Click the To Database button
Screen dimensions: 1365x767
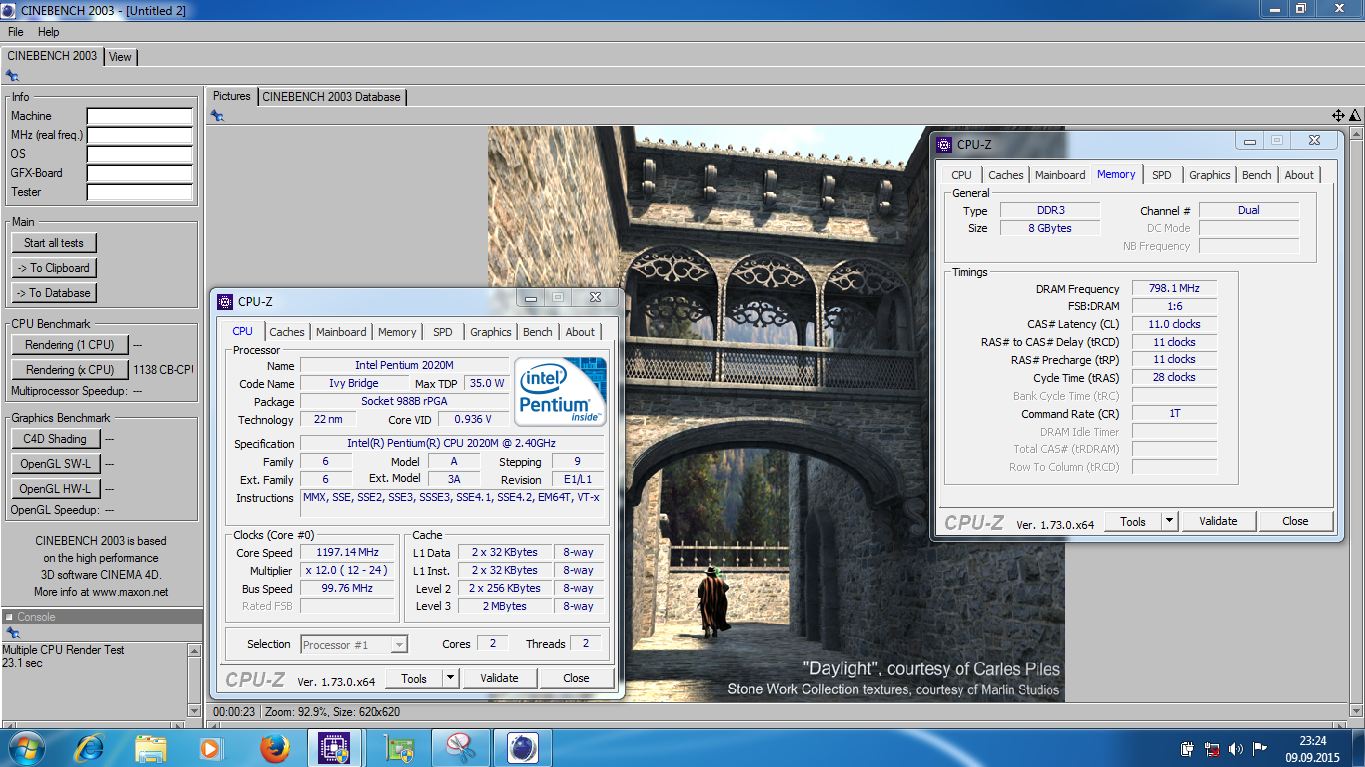click(x=54, y=293)
